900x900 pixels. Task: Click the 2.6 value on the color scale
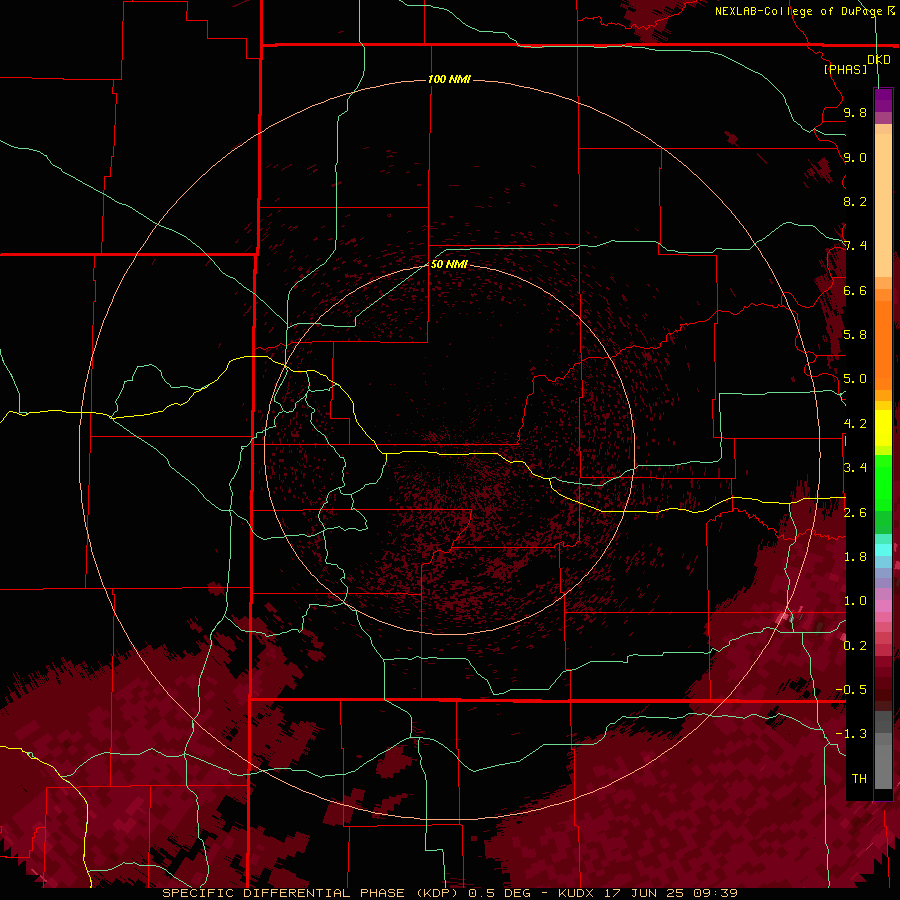[855, 513]
